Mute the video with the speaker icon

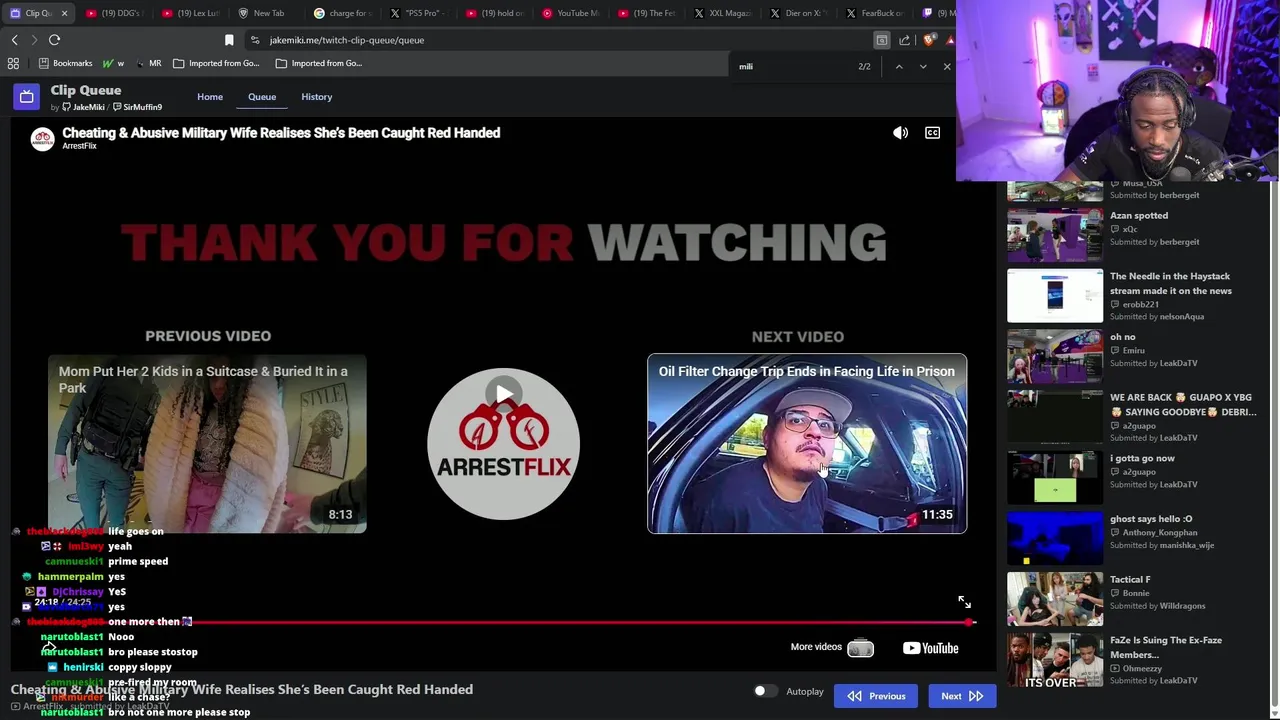(900, 133)
